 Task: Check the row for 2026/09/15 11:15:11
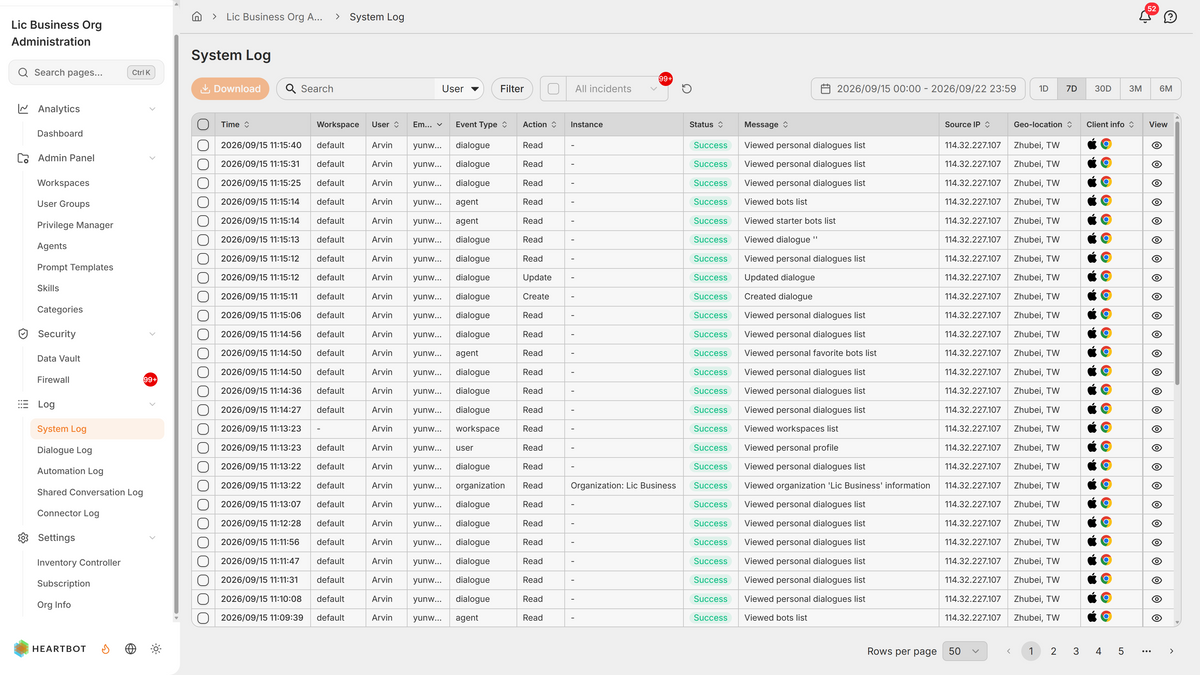click(203, 296)
